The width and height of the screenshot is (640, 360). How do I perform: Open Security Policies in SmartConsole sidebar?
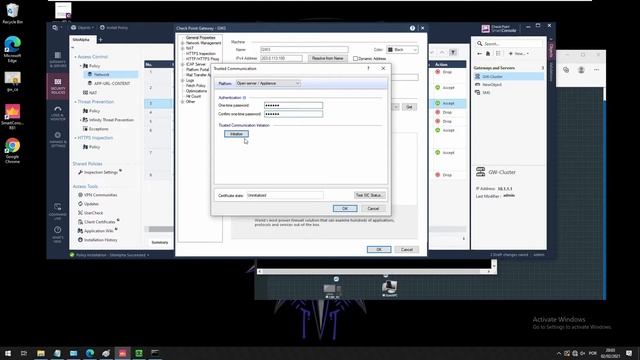pos(58,87)
